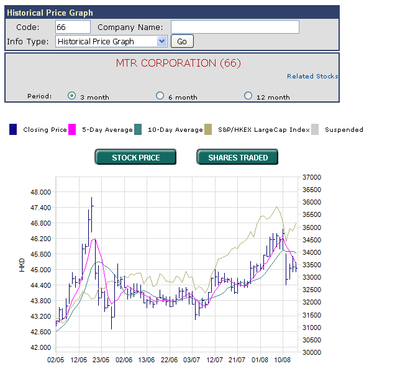400x373 pixels.
Task: Click the 12/05 date label on x-axis
Action: pos(79,360)
